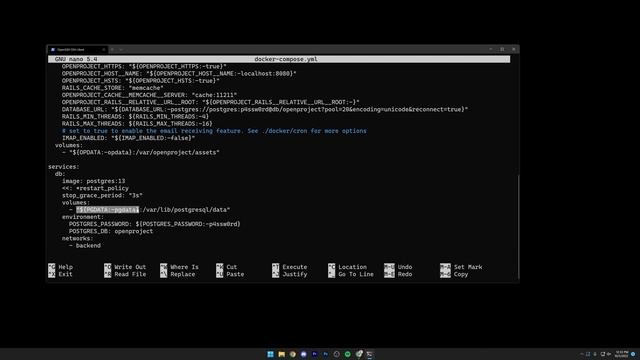Screen dimensions: 640x360
Task: Click the Replace shortcut
Action: point(178,274)
